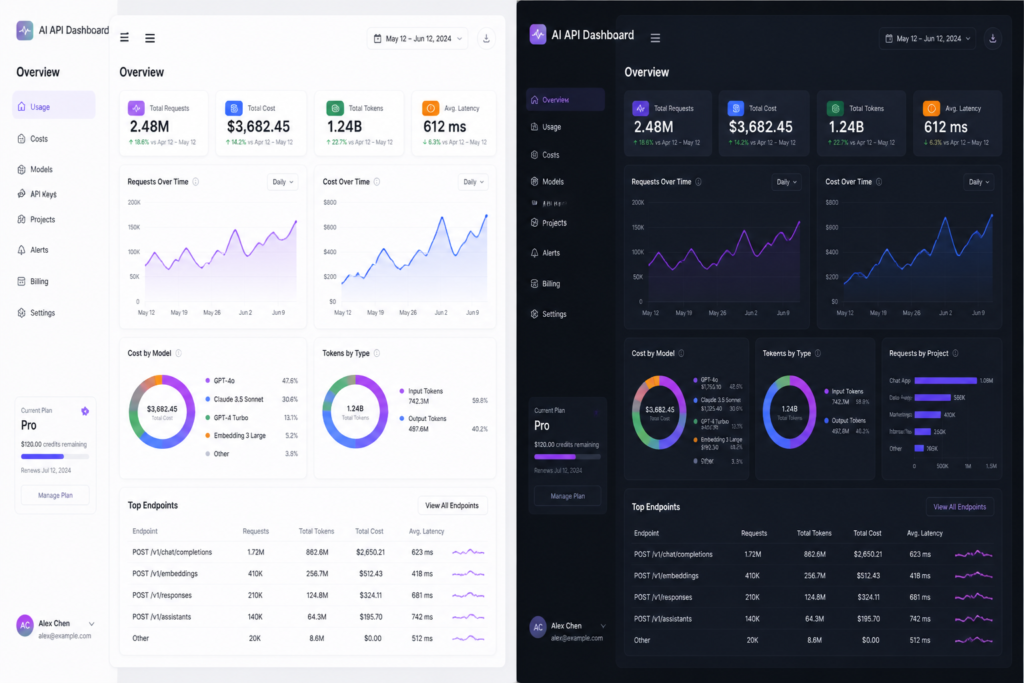Viewport: 1024px width, 683px height.
Task: Click the Input Tokens legend dot in the light dashboard
Action: point(402,391)
